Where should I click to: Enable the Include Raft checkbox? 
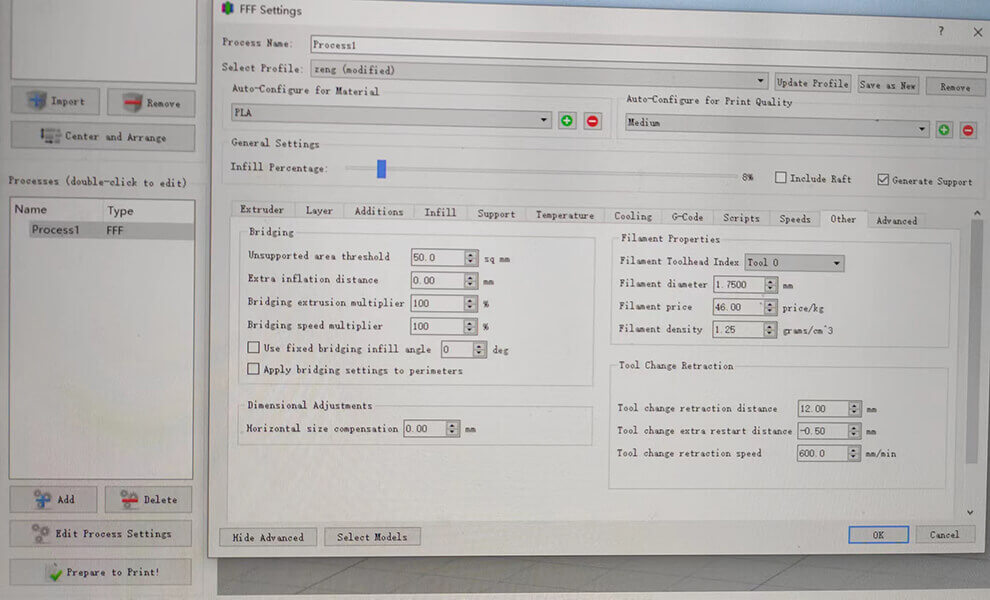point(782,179)
